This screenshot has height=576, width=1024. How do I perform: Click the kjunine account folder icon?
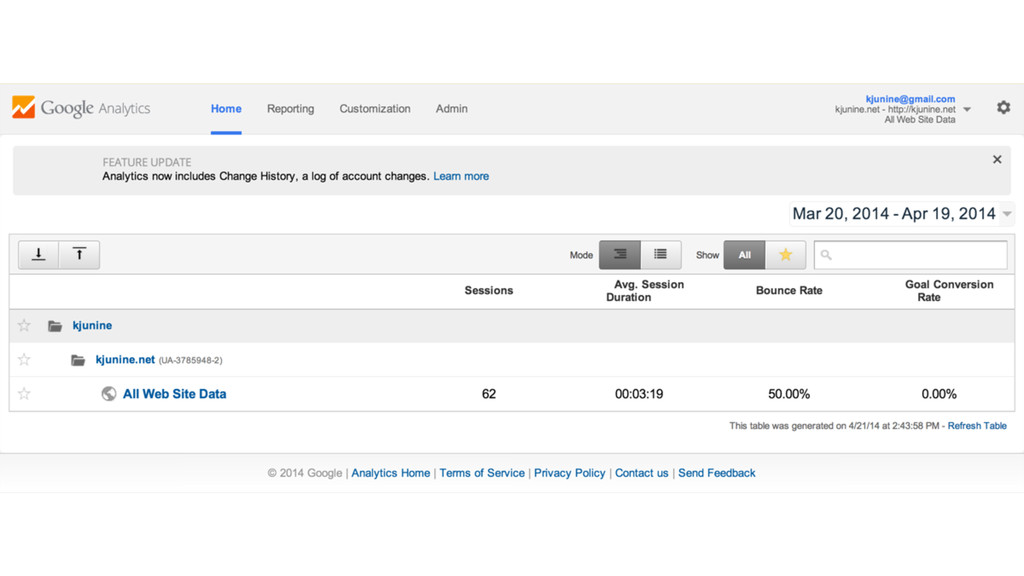pos(55,326)
